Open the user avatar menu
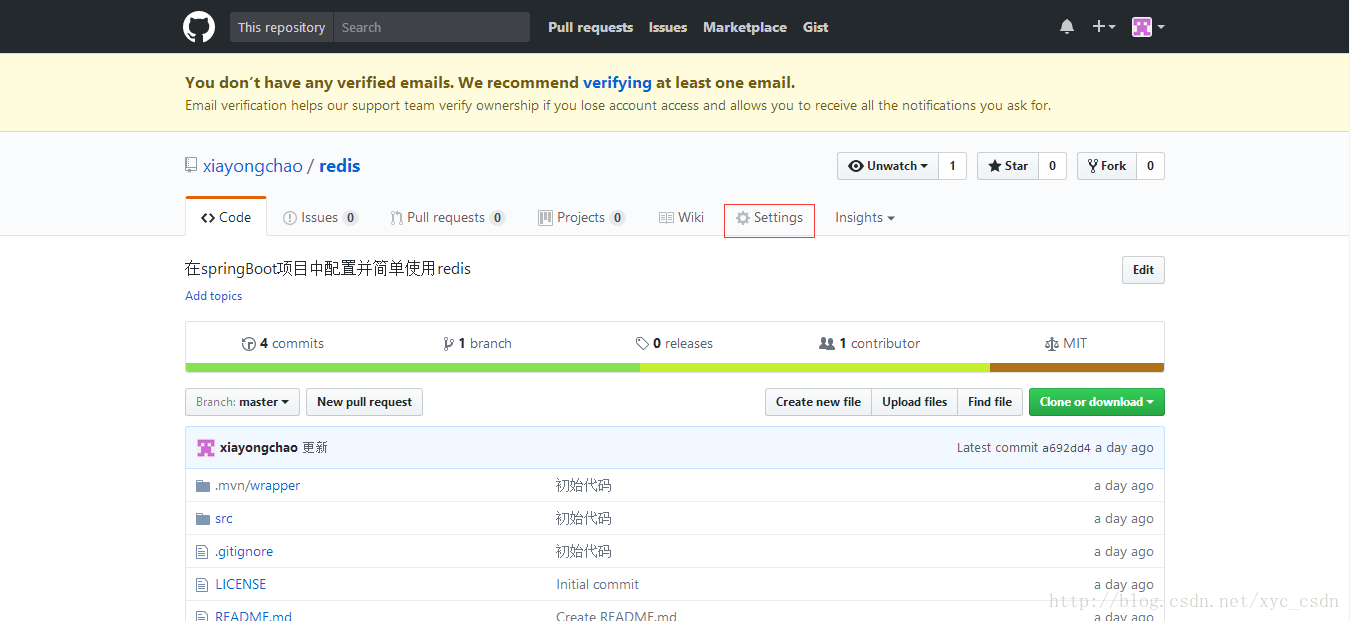Viewport: 1350px width, 621px height. coord(1148,27)
